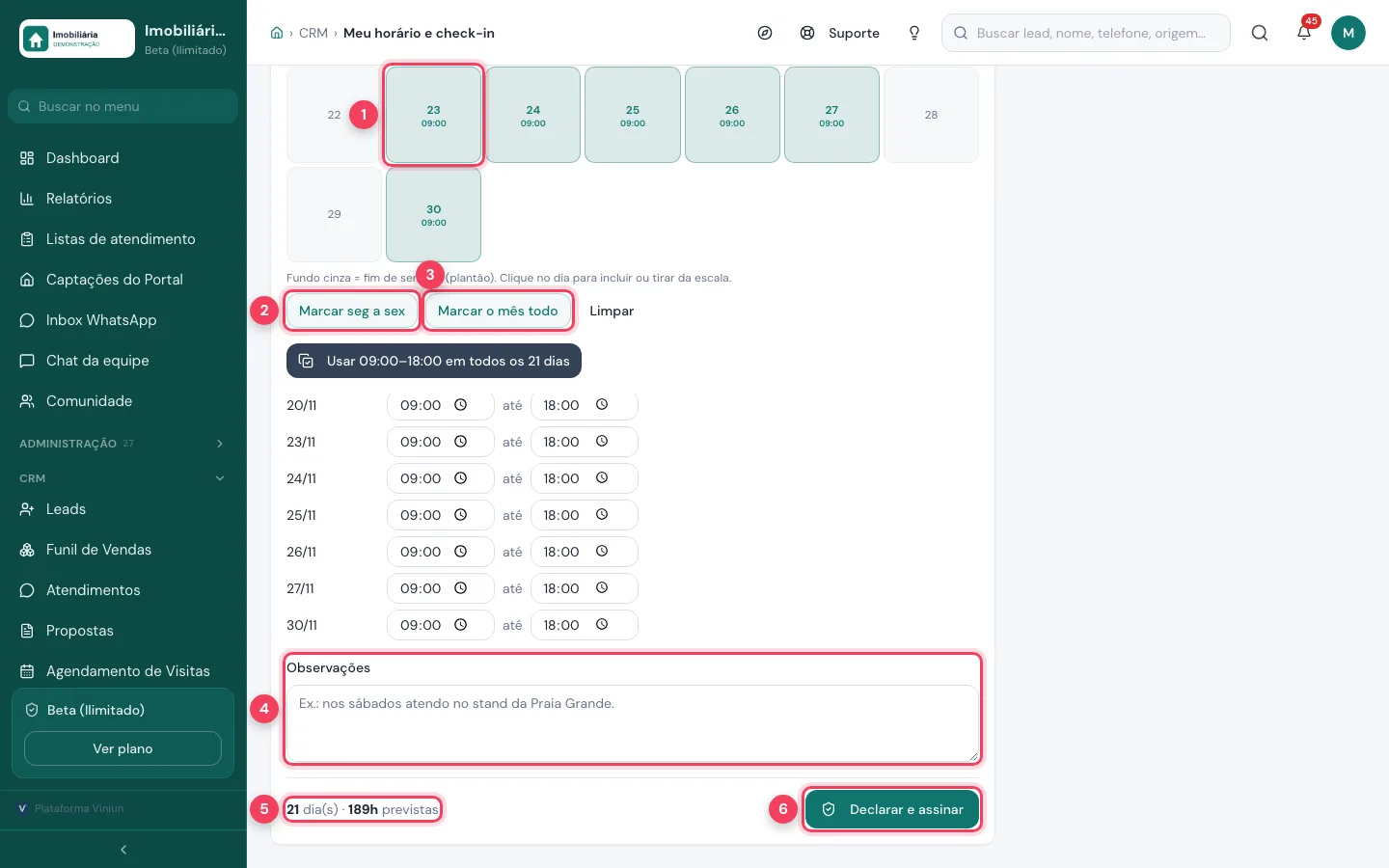The image size is (1389, 868).
Task: Collapse the sidebar with the arrow
Action: coord(123,850)
